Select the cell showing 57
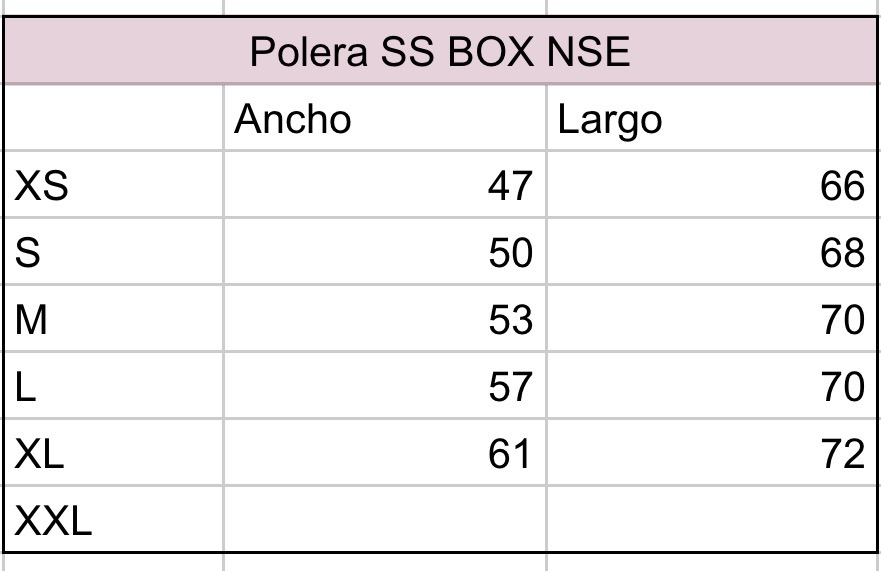The width and height of the screenshot is (881, 571). pos(385,386)
